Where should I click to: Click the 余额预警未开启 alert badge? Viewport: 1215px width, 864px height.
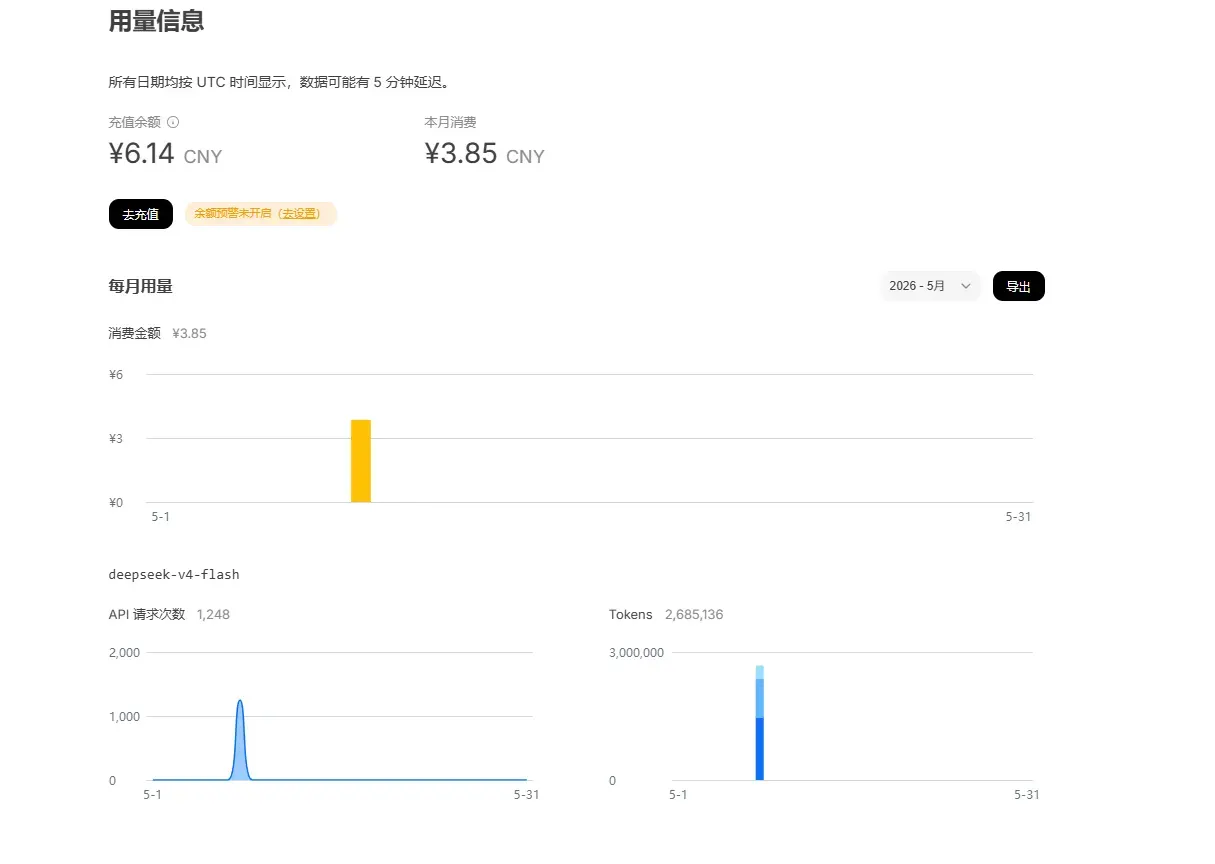pos(261,214)
